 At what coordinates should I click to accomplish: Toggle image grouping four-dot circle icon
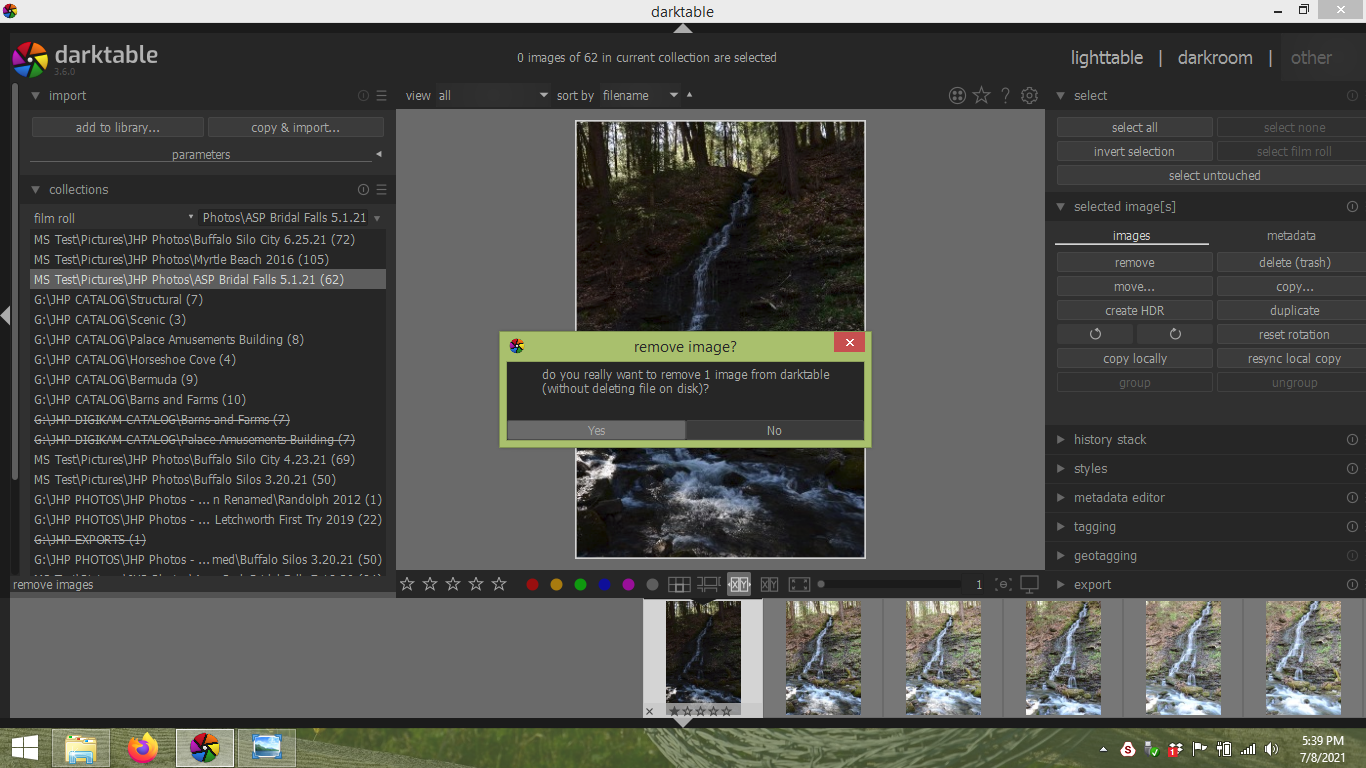tap(957, 95)
